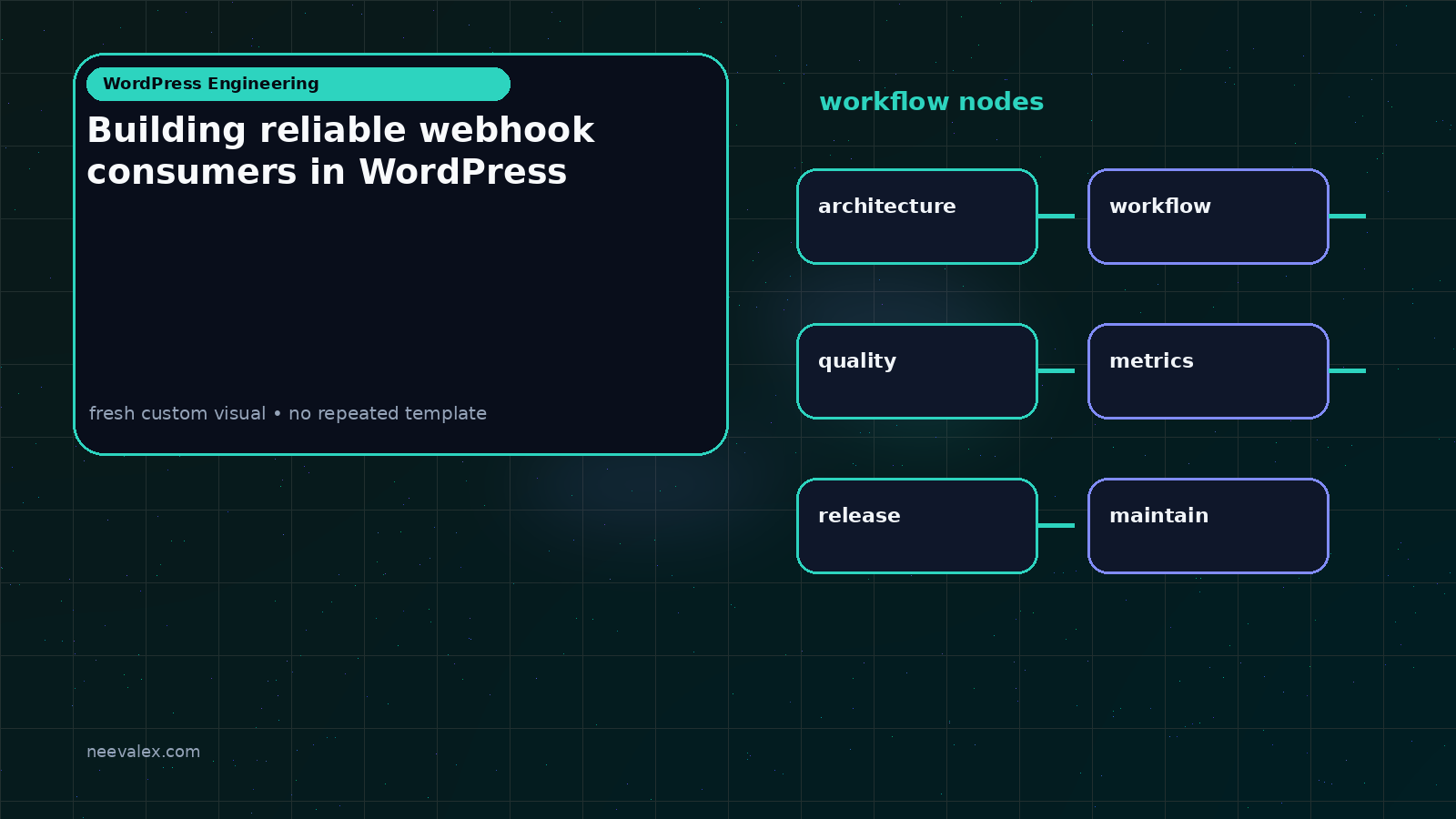The height and width of the screenshot is (819, 1456).
Task: Click the "workflow nodes" heading
Action: [931, 102]
